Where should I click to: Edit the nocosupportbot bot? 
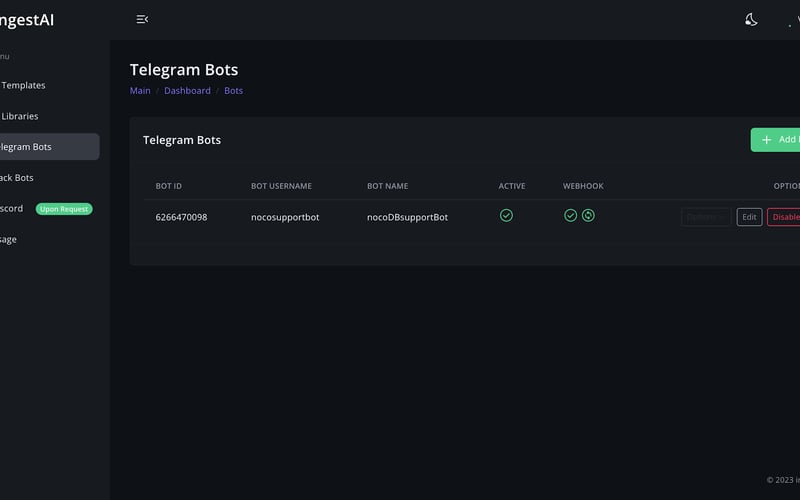tap(749, 217)
